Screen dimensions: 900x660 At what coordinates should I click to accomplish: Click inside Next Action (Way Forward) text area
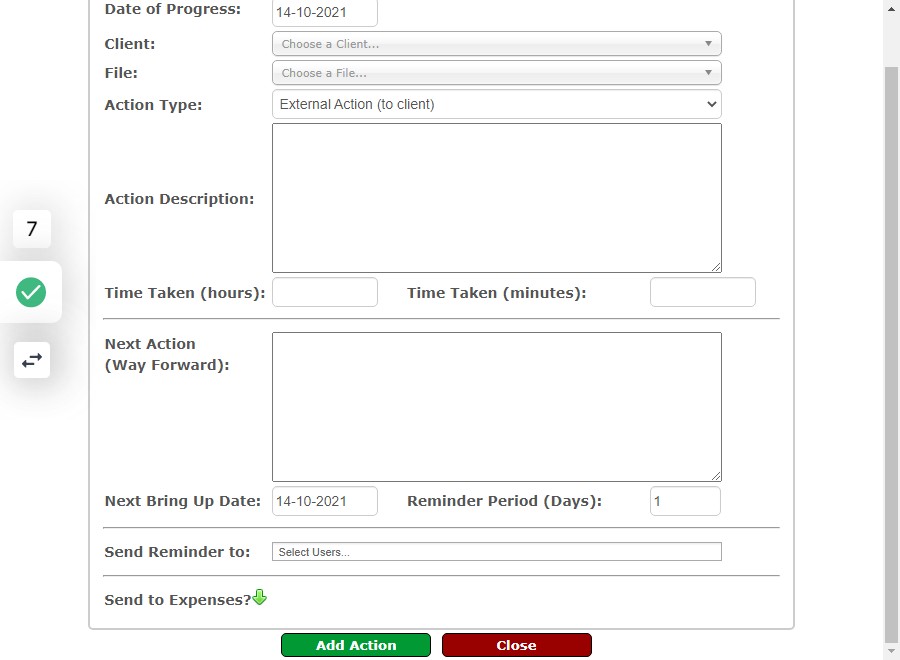click(496, 407)
